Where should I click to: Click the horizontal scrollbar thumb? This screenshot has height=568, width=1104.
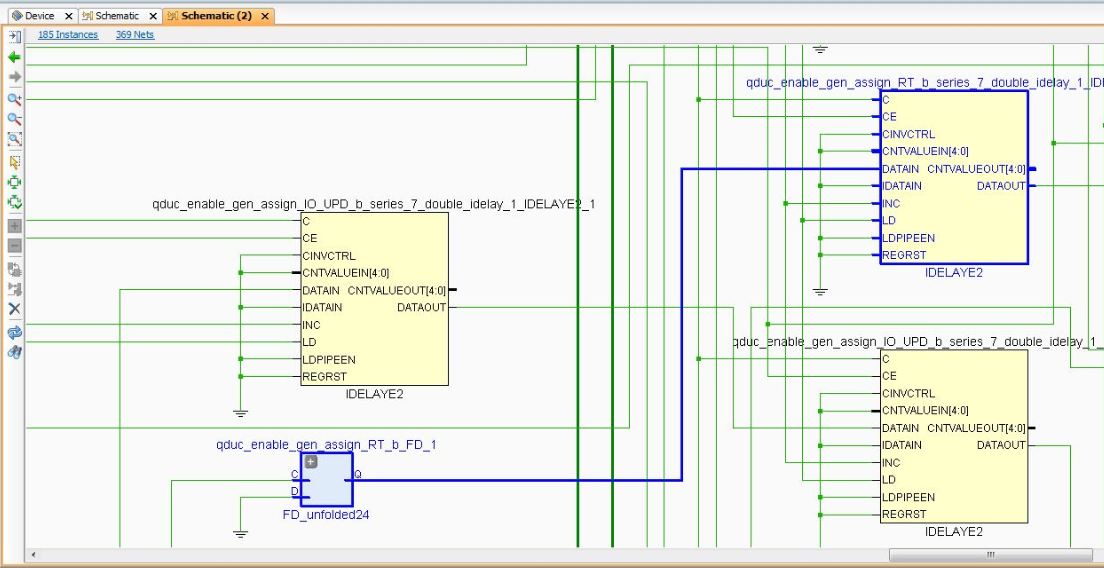(989, 555)
